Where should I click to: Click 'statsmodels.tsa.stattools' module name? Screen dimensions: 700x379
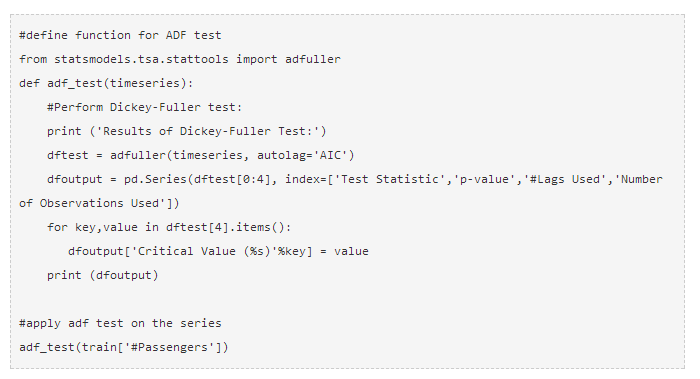coord(141,59)
